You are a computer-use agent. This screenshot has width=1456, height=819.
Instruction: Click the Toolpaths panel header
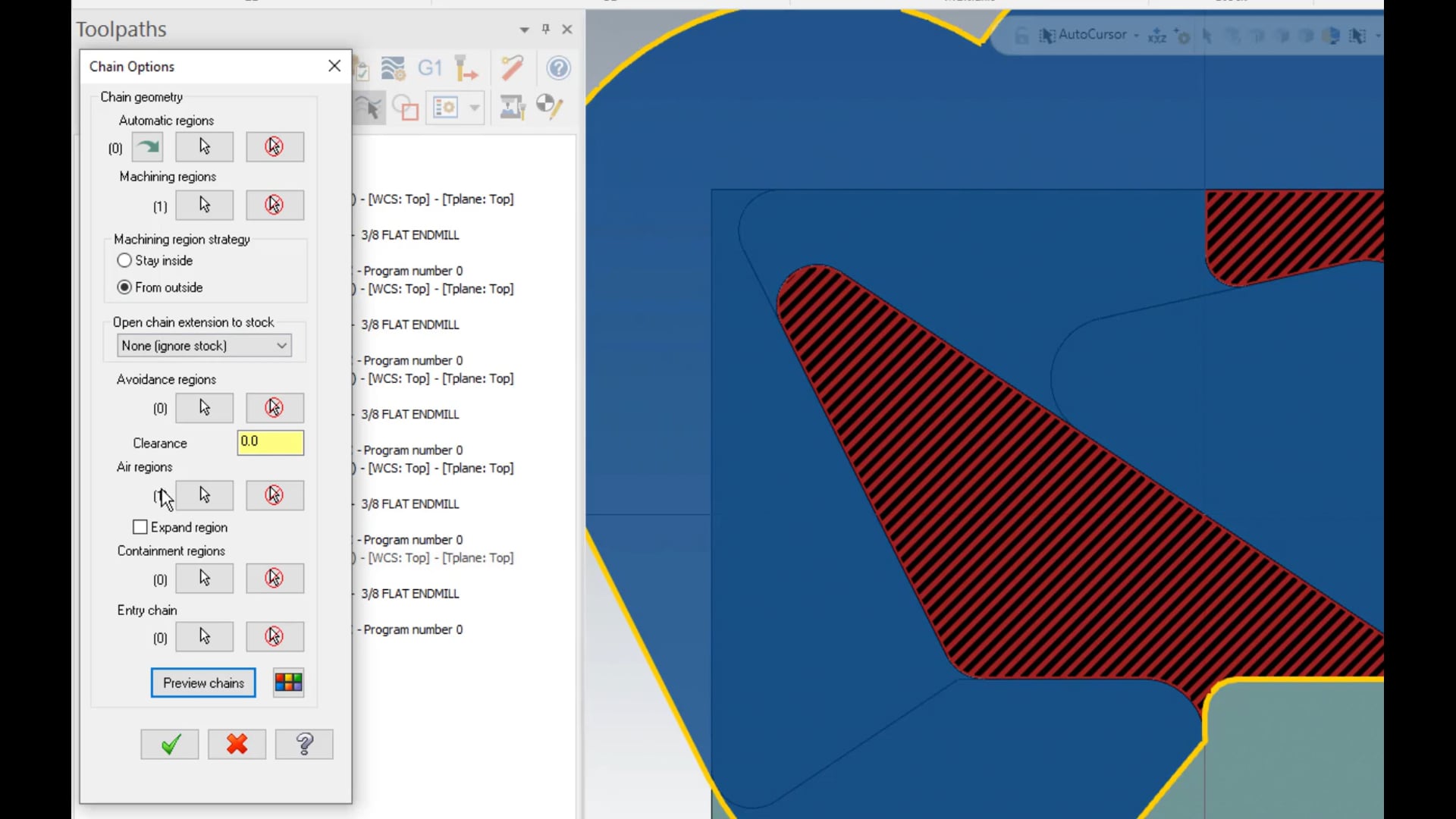click(x=120, y=28)
